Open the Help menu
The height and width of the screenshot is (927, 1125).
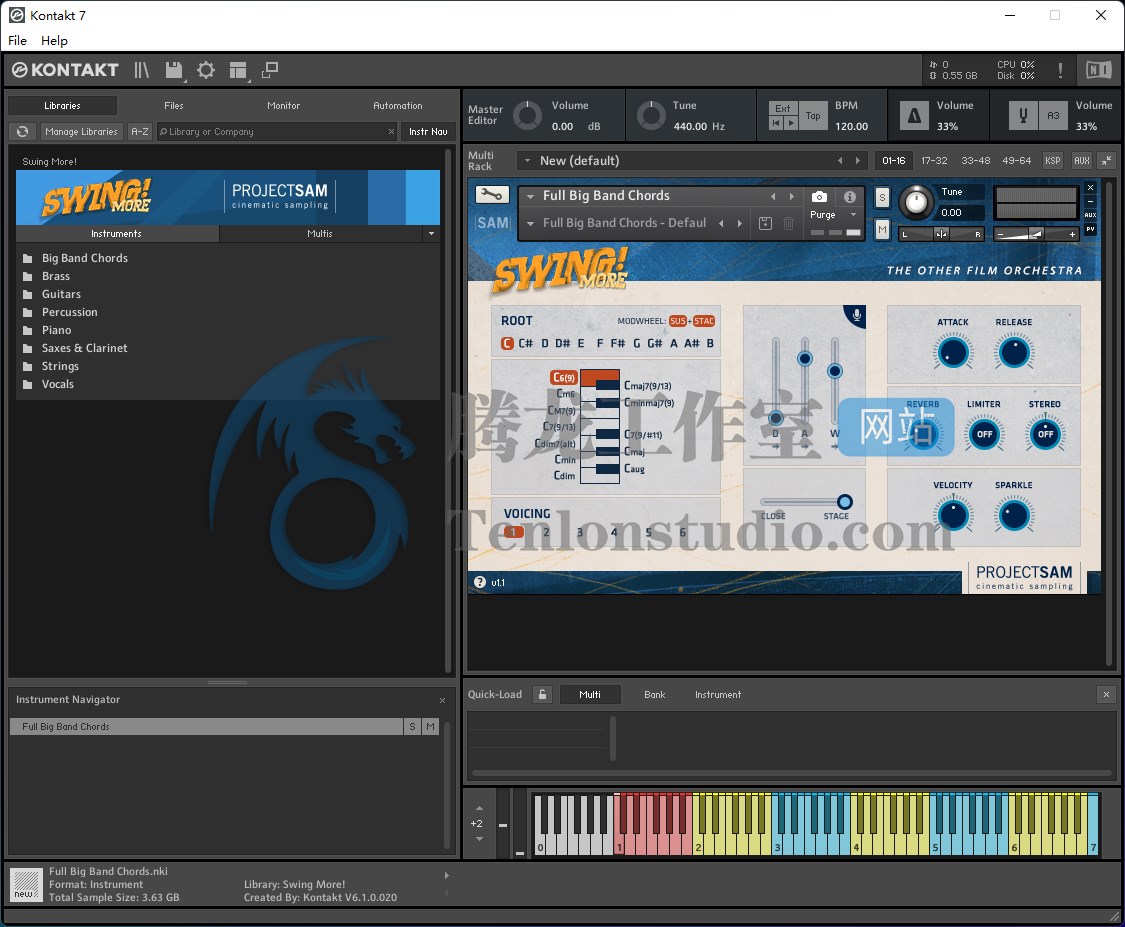tap(55, 40)
